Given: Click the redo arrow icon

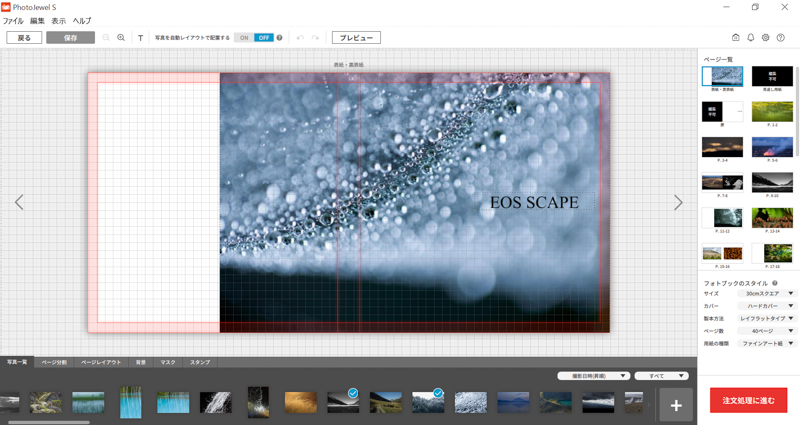Looking at the screenshot, I should (x=315, y=38).
